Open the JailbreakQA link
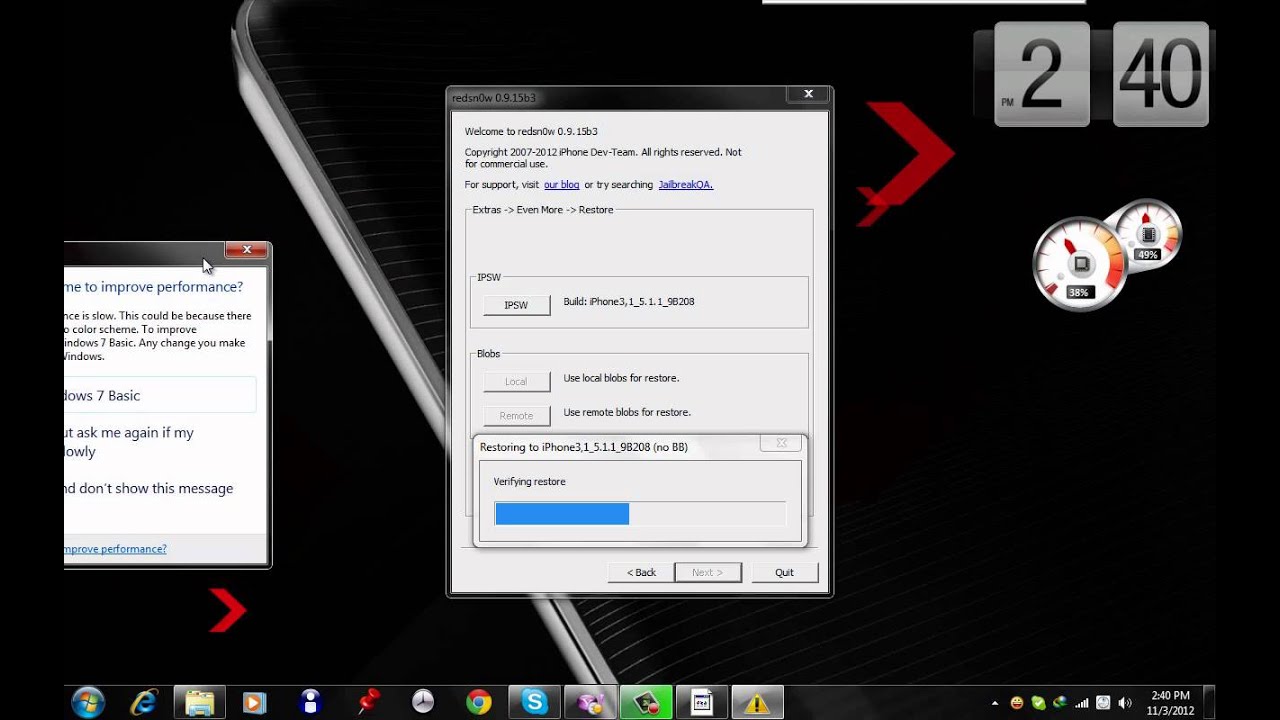The height and width of the screenshot is (720, 1280). pos(685,185)
